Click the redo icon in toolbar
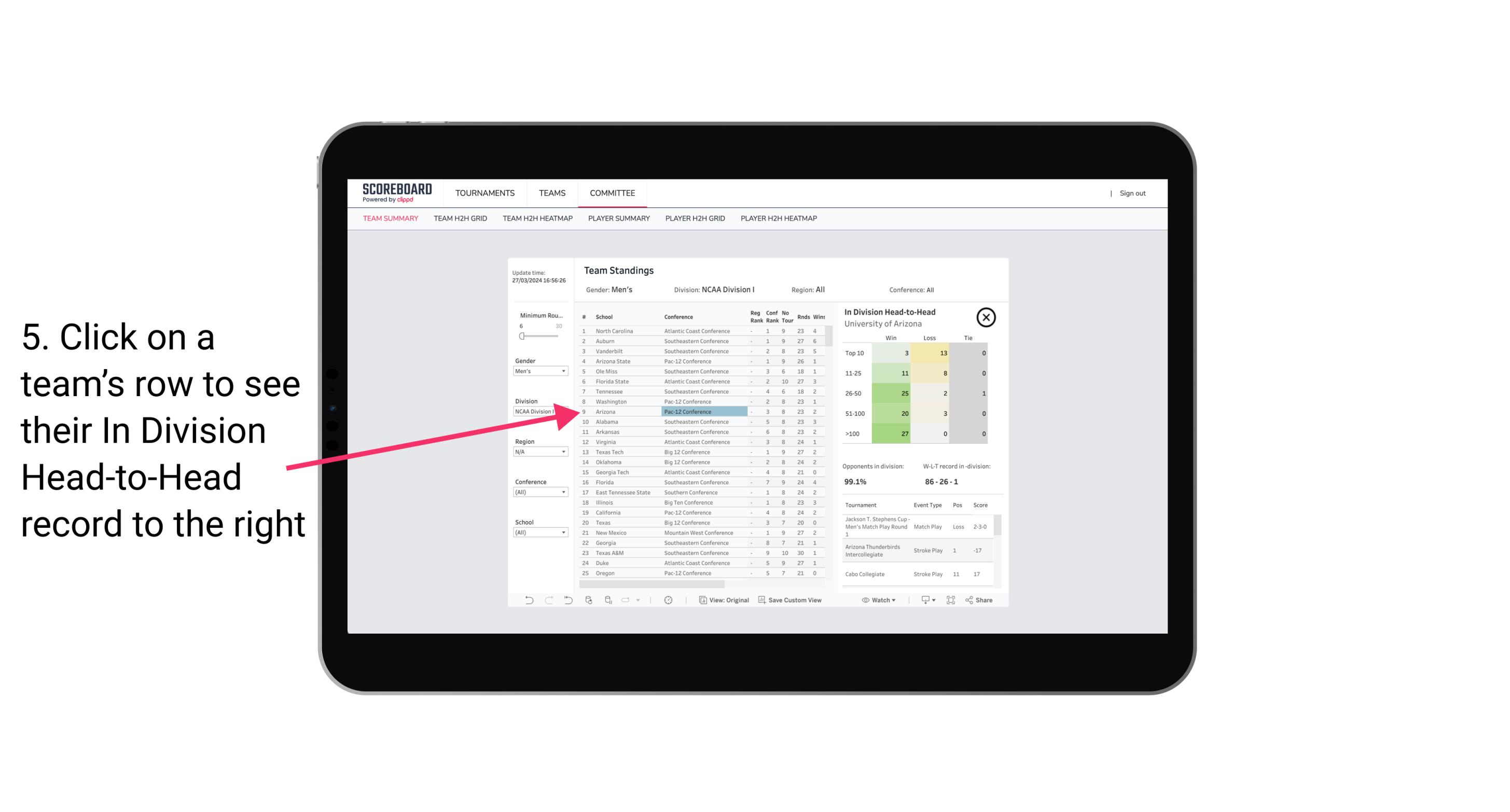This screenshot has width=1510, height=812. pyautogui.click(x=547, y=600)
